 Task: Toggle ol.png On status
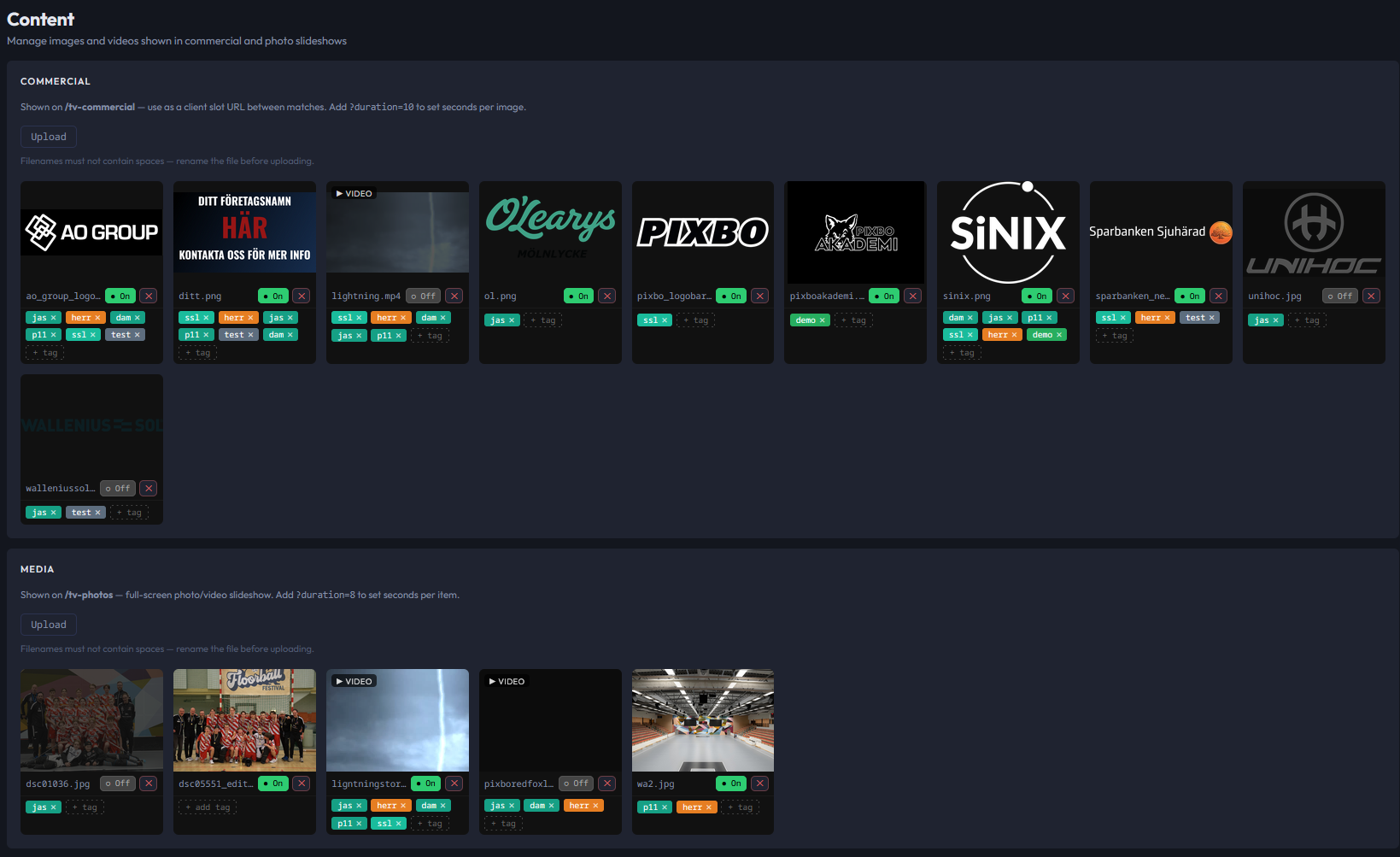click(x=579, y=296)
